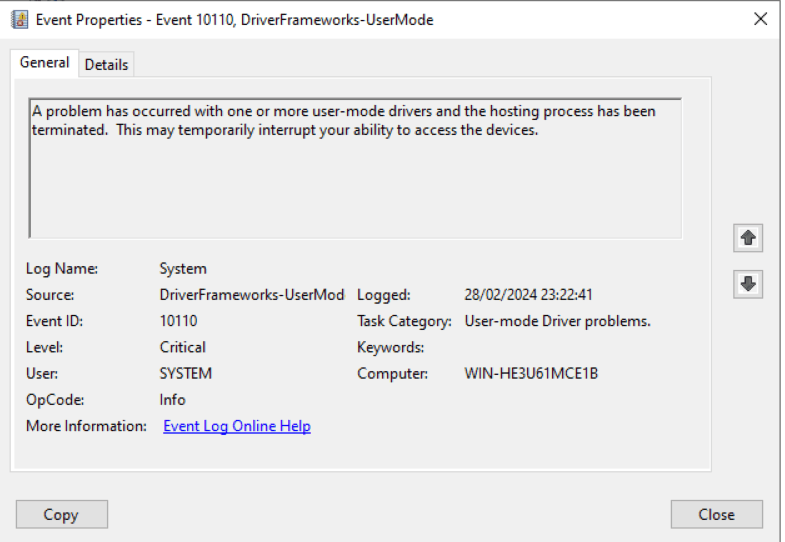Click the User value SYSTEM
785x542 pixels.
coord(186,373)
